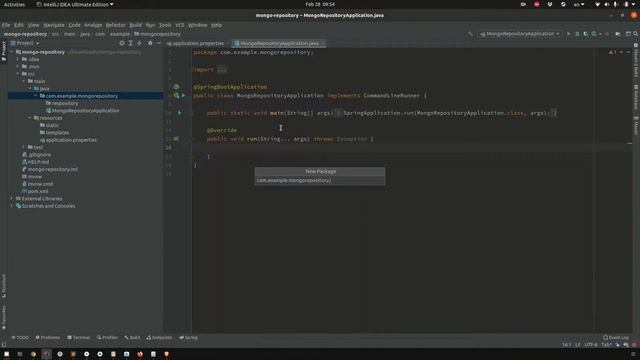Collapse the main folder in tree
Viewport: 640px width, 360px height.
coord(24,81)
